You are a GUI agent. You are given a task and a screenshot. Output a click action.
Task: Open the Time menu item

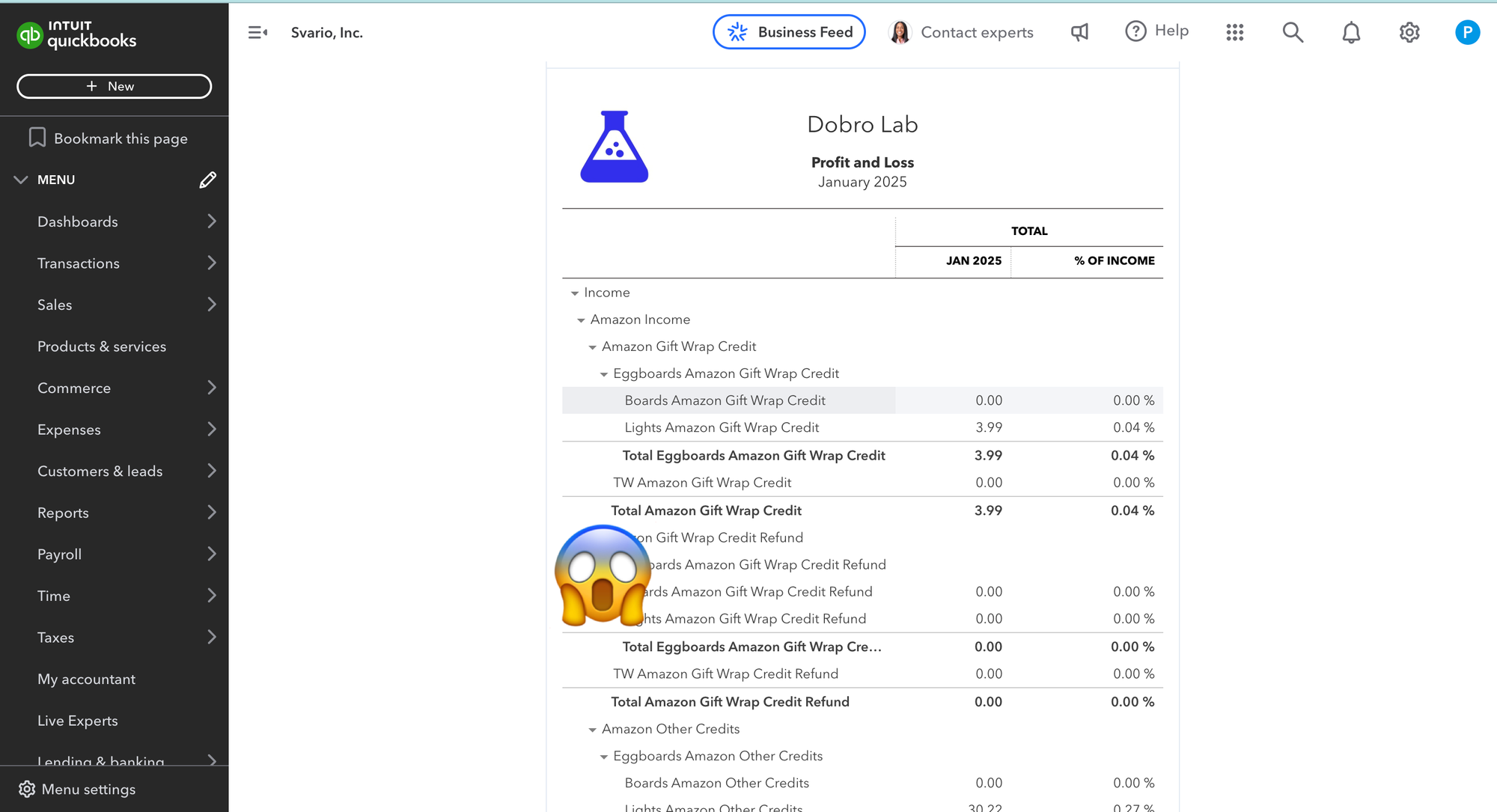pos(54,596)
